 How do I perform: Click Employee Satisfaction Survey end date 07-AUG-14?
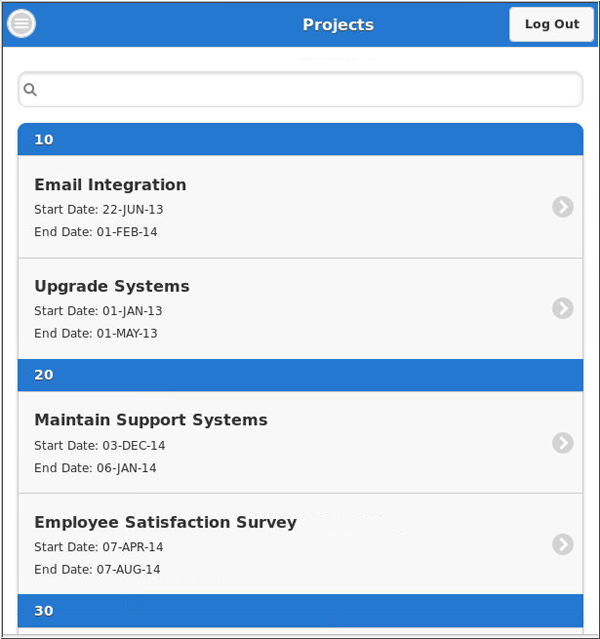coord(97,570)
